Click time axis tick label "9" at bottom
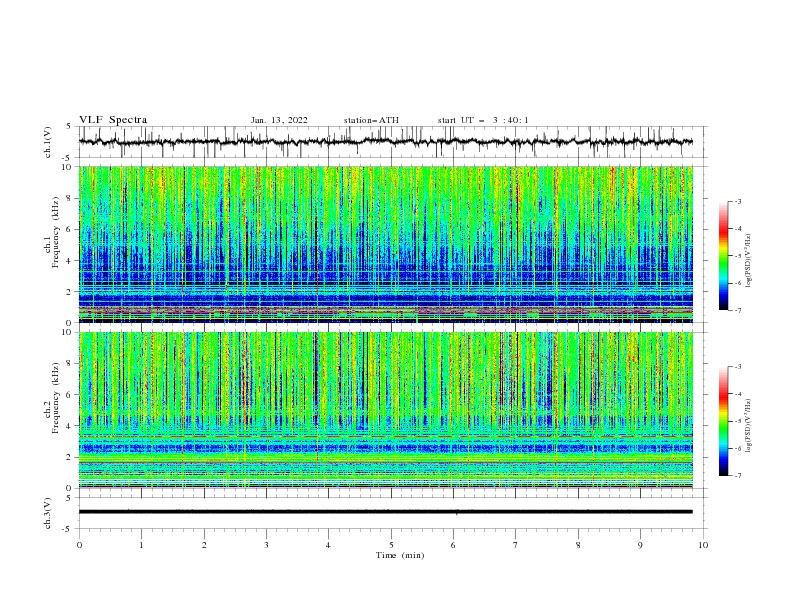 pyautogui.click(x=640, y=545)
